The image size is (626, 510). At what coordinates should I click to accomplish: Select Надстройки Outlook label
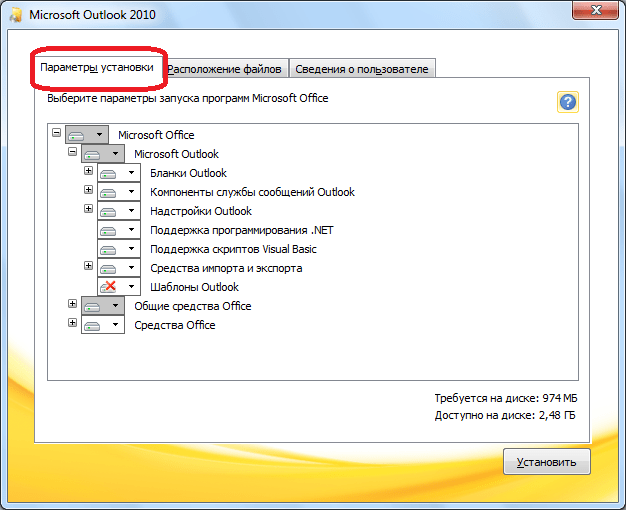click(x=201, y=211)
